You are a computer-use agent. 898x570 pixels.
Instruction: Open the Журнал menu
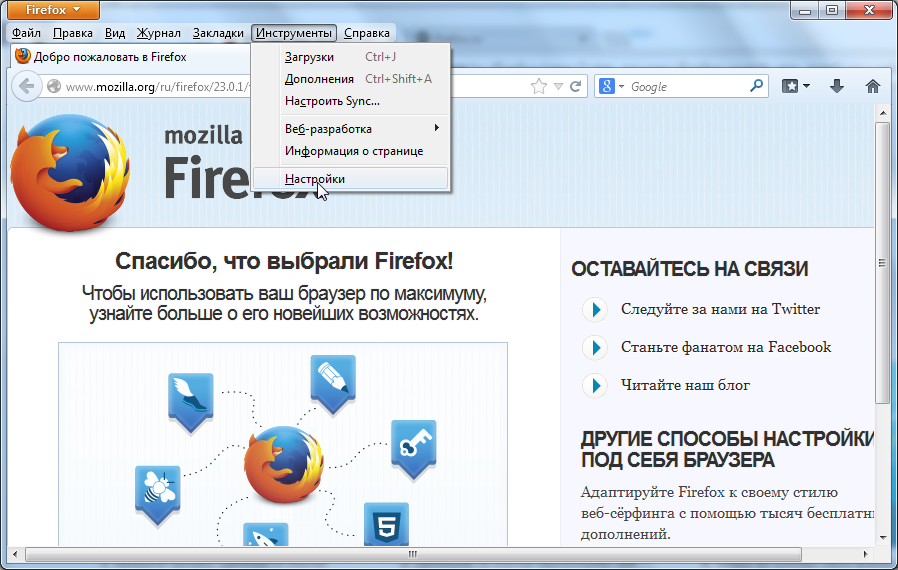click(159, 33)
